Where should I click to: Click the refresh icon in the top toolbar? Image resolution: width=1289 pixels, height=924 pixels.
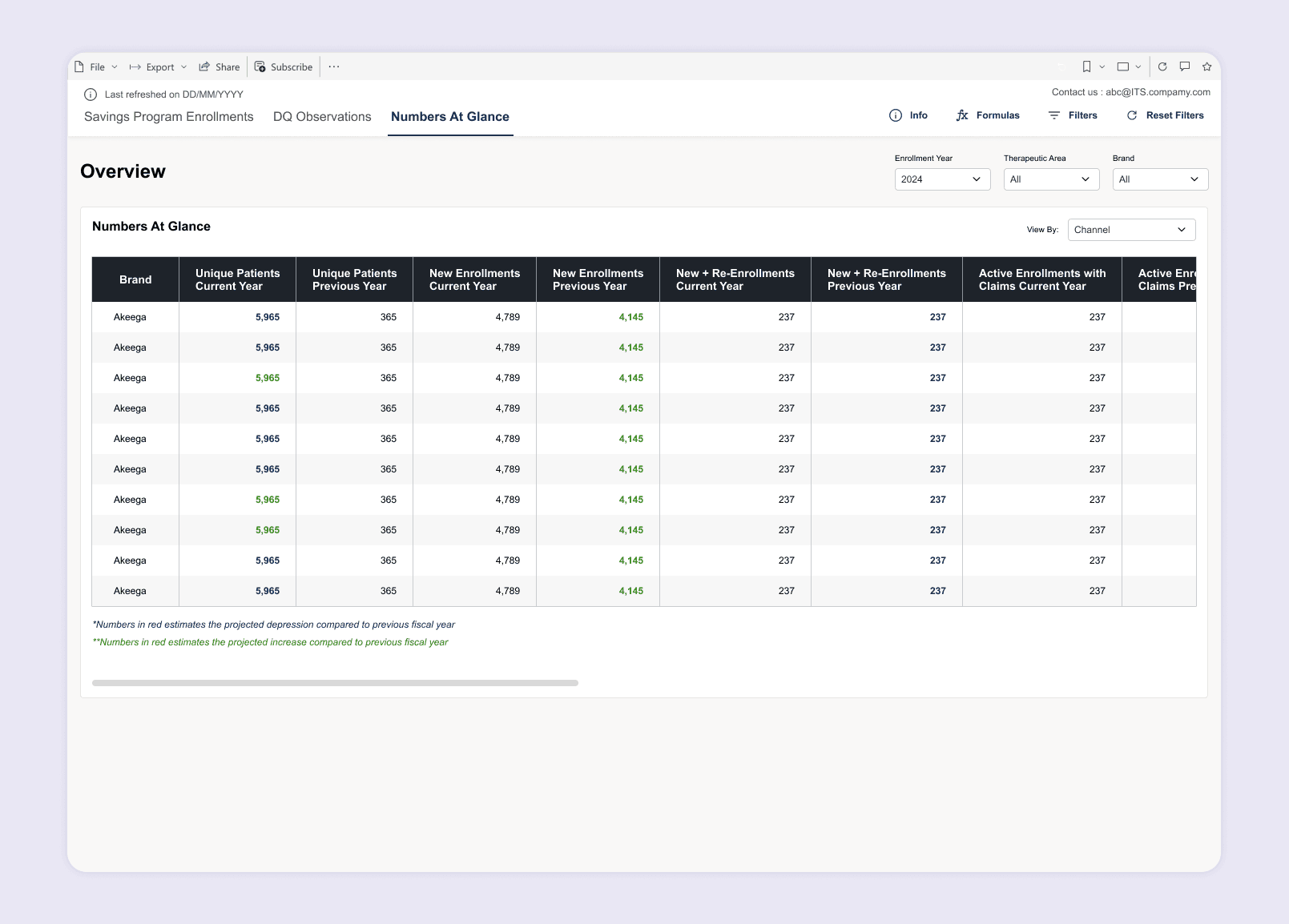coord(1162,66)
